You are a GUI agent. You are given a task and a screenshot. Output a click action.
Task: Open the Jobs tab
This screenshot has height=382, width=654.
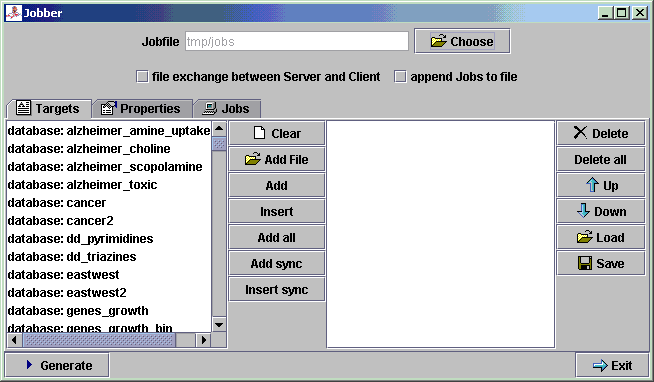pyautogui.click(x=228, y=109)
